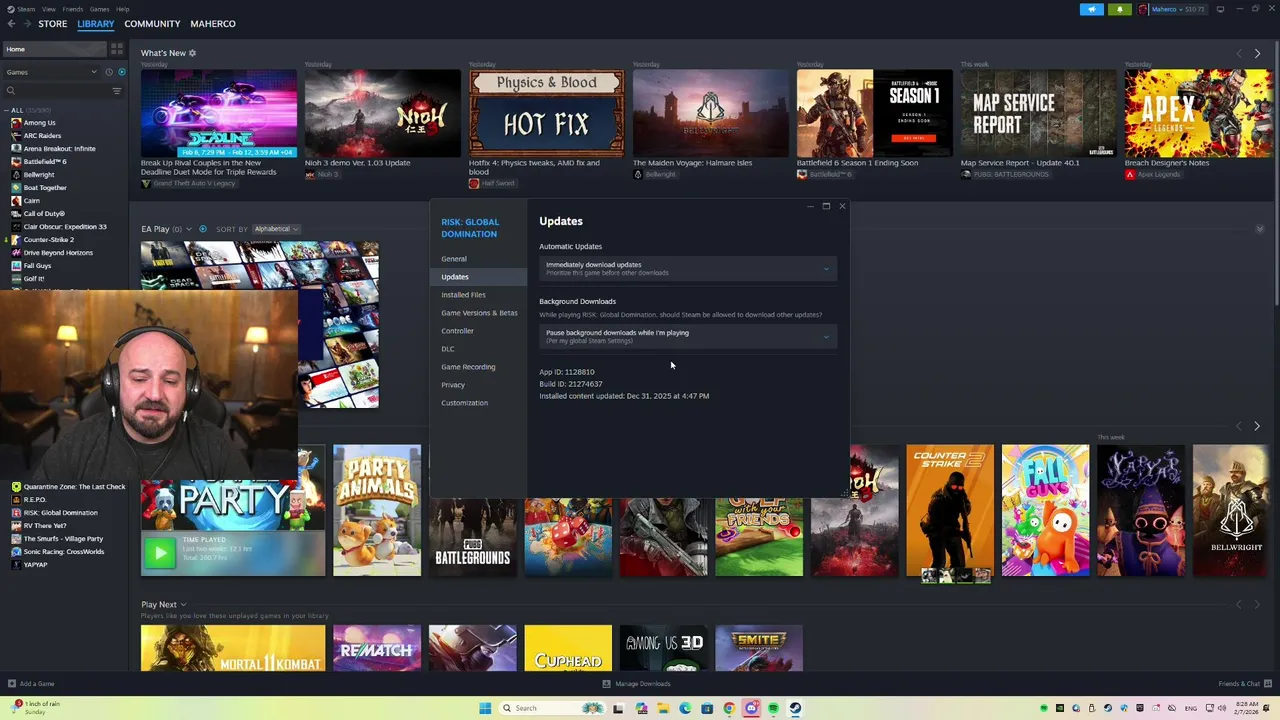Select General in properties dialog
This screenshot has height=720, width=1280.
click(479, 259)
